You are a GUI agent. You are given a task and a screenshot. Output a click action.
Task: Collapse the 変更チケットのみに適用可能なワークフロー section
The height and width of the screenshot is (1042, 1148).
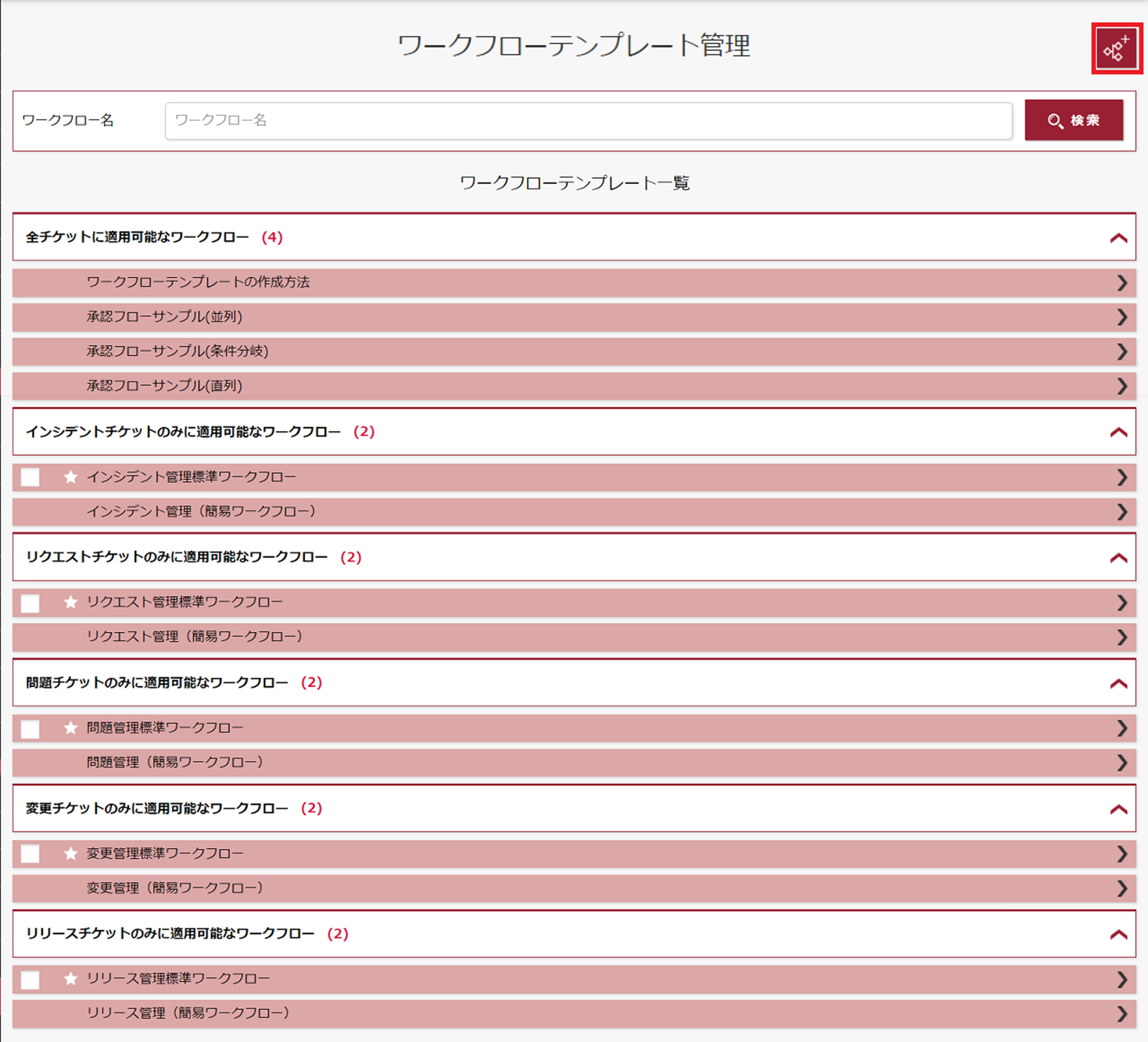coord(1118,809)
